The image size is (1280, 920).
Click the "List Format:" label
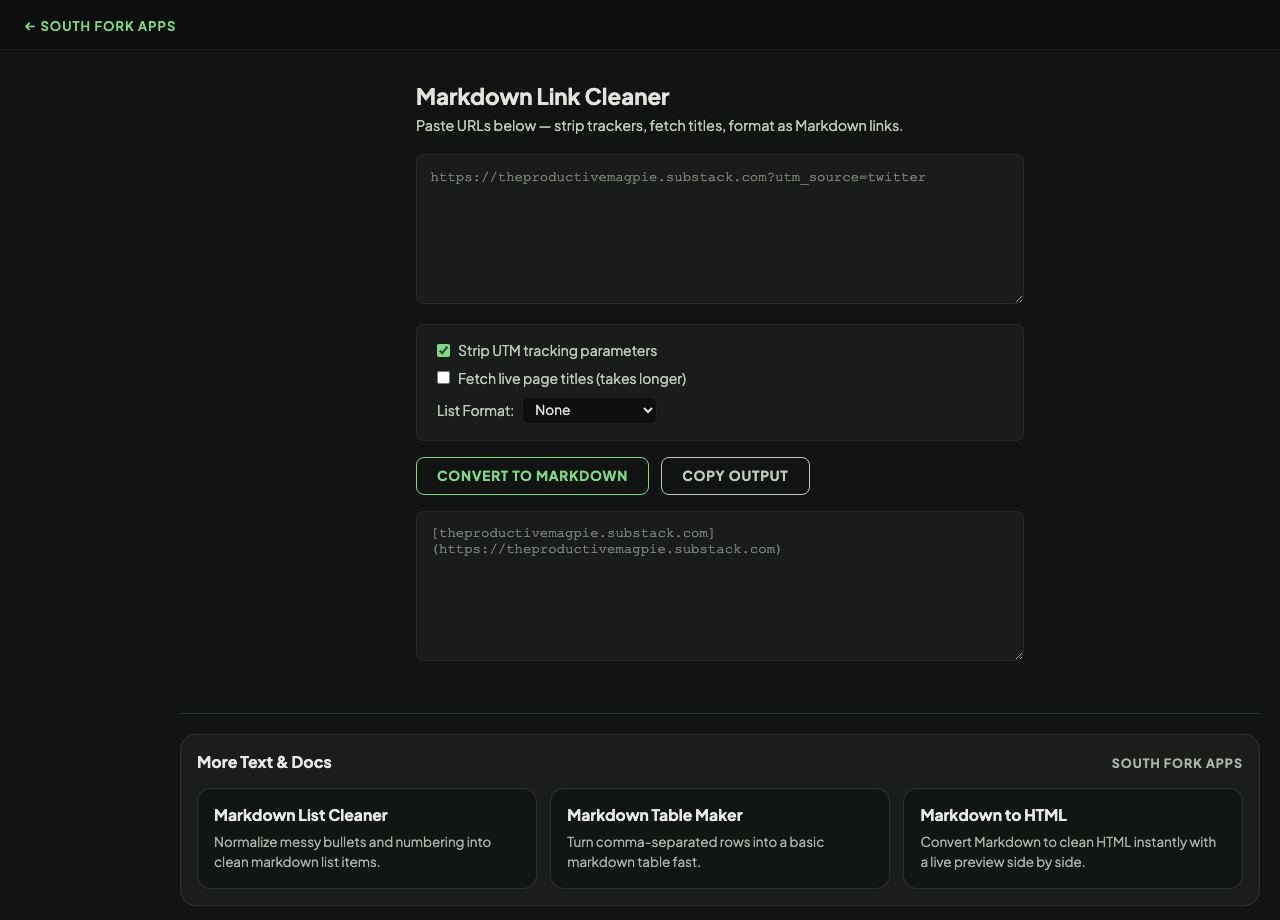tap(475, 411)
